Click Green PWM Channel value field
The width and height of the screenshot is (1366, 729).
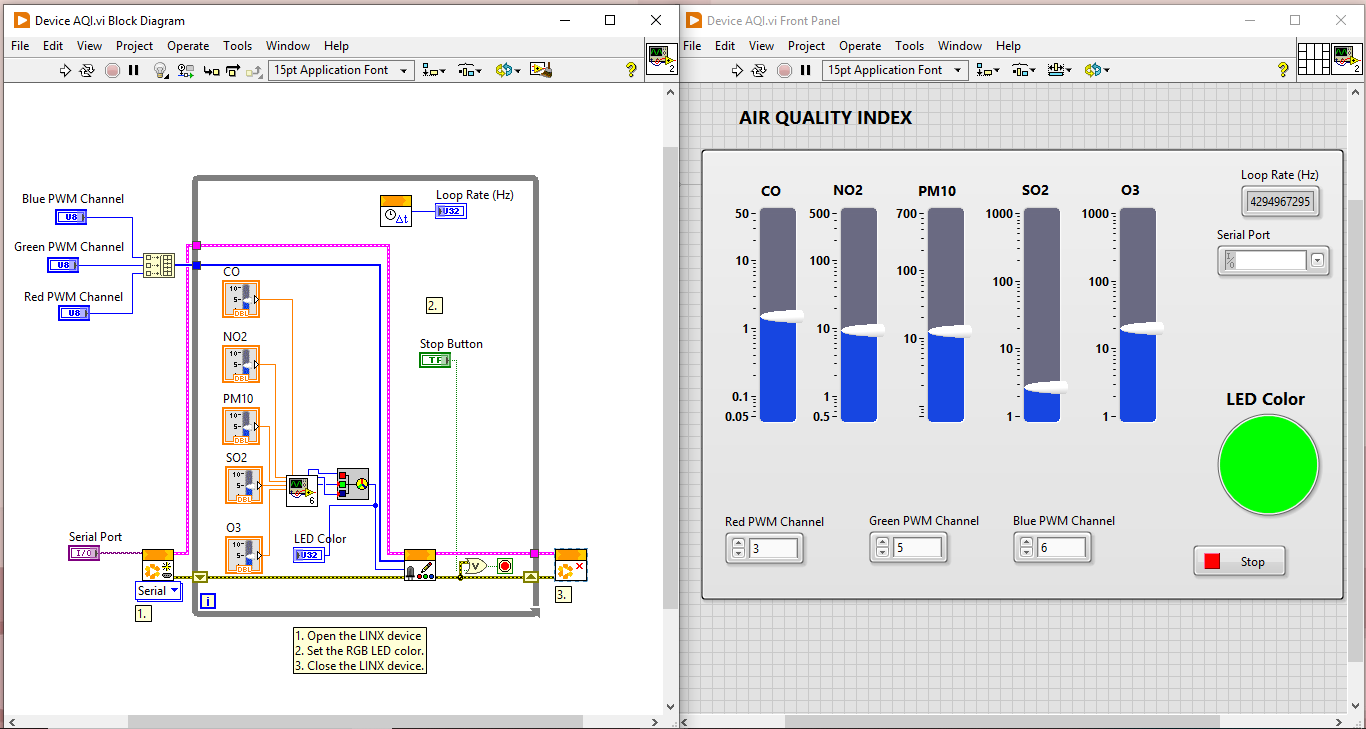pos(918,548)
